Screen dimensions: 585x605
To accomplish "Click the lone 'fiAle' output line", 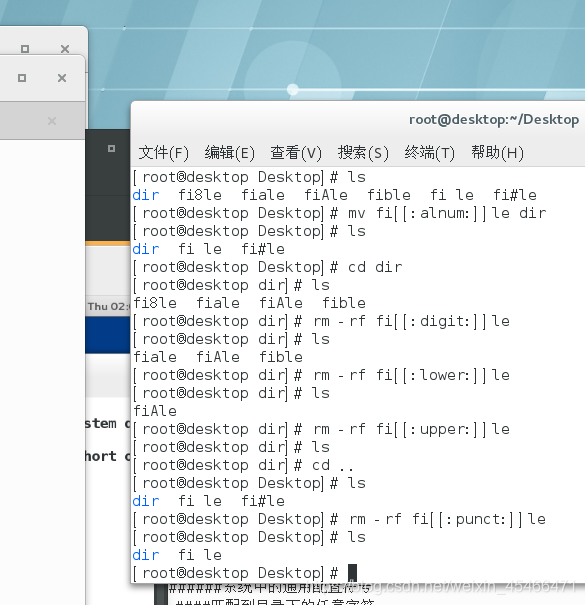I will point(155,411).
